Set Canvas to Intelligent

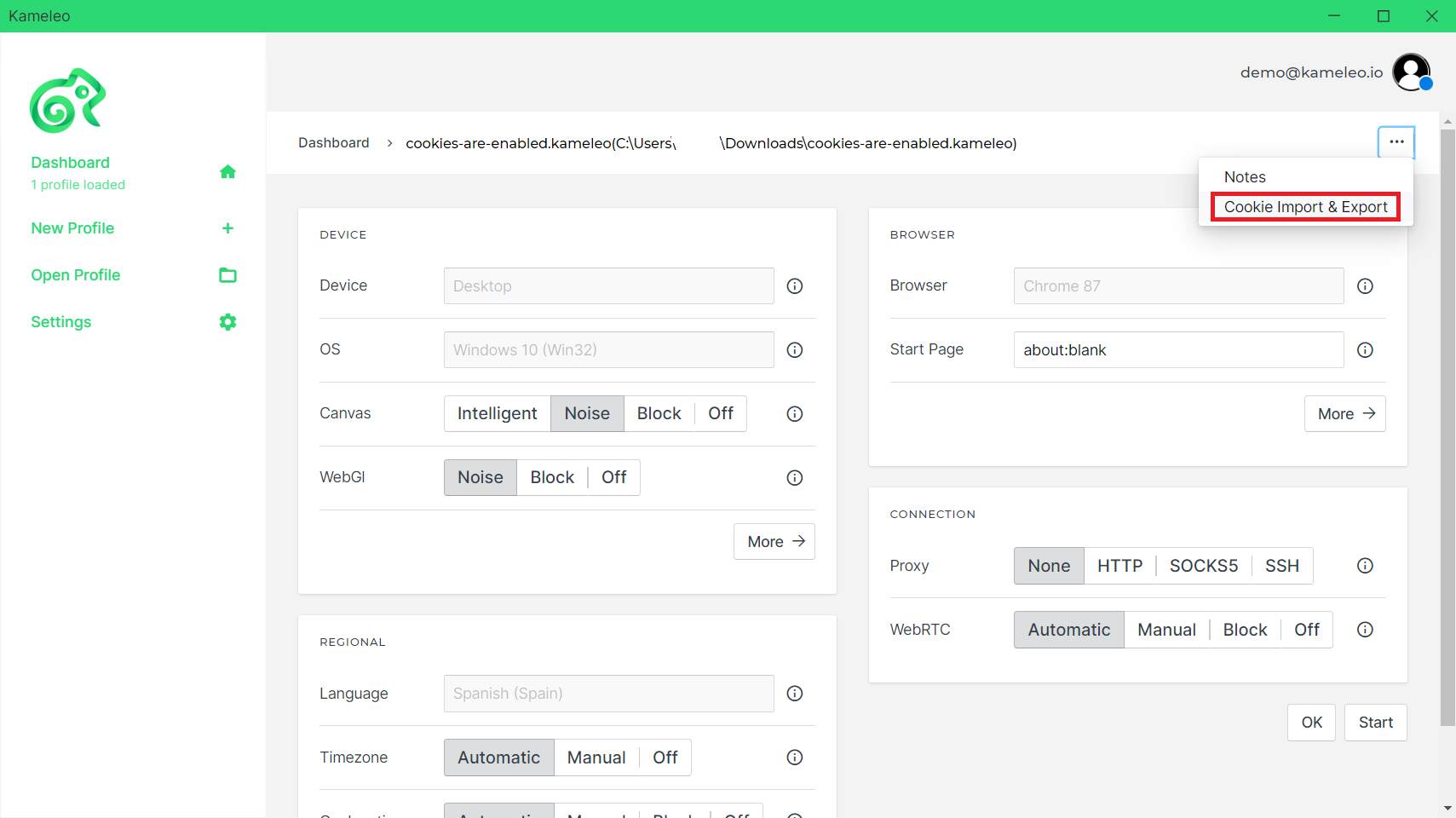[x=498, y=414]
